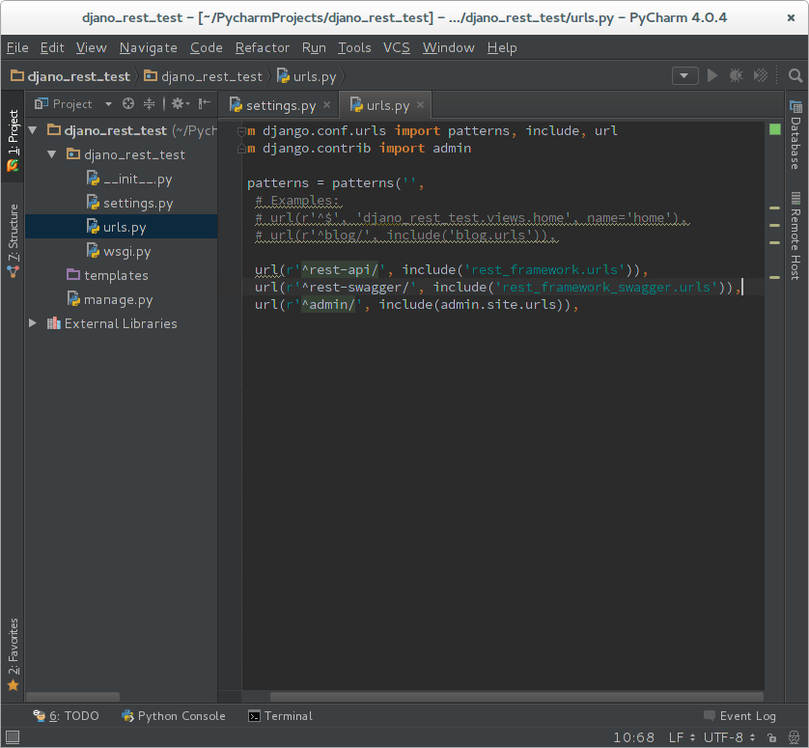Image resolution: width=809 pixels, height=748 pixels.
Task: Open Search Everywhere magnifier icon
Action: 795,76
